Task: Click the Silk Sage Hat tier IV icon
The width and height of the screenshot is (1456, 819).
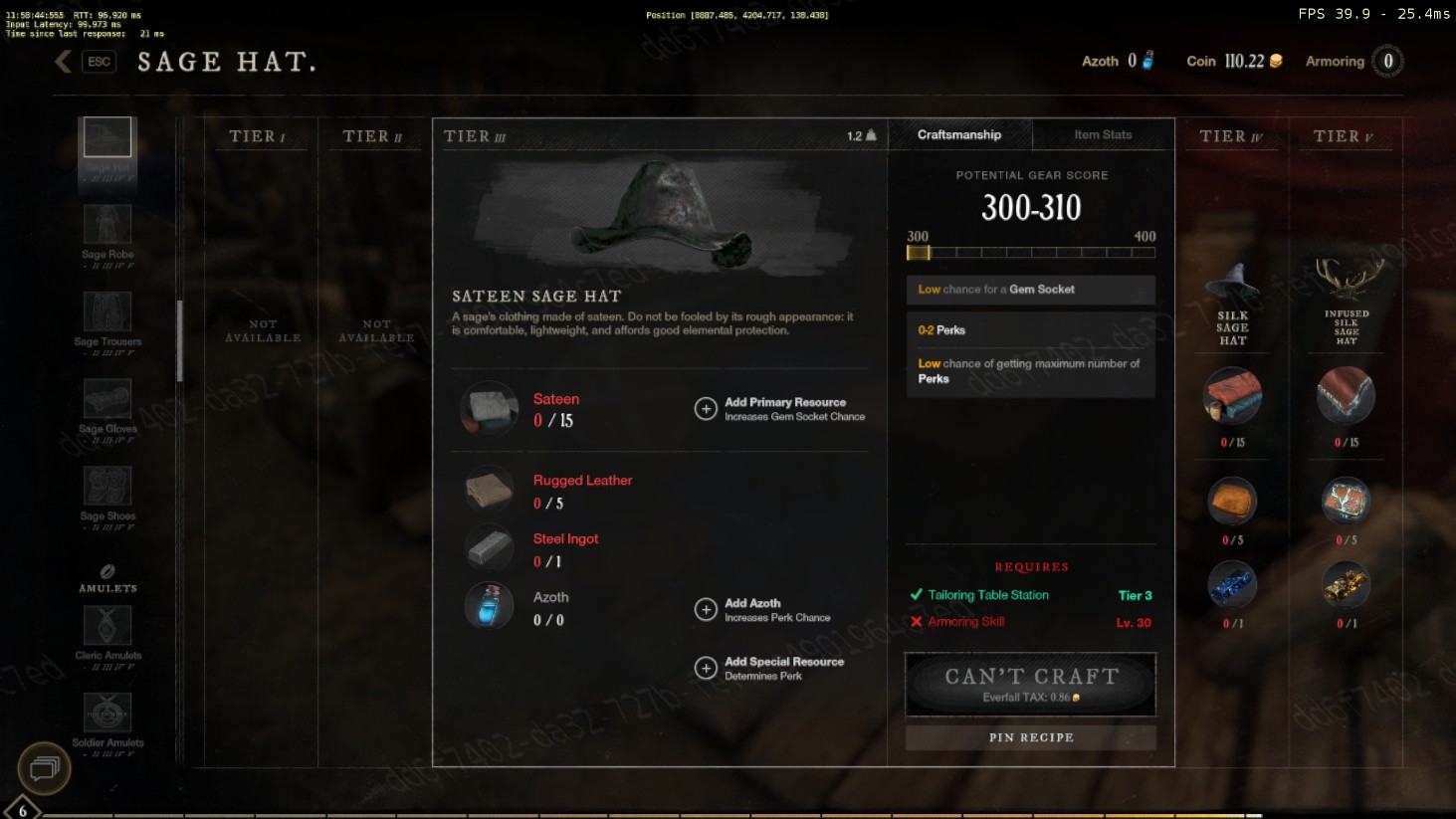Action: [x=1232, y=283]
